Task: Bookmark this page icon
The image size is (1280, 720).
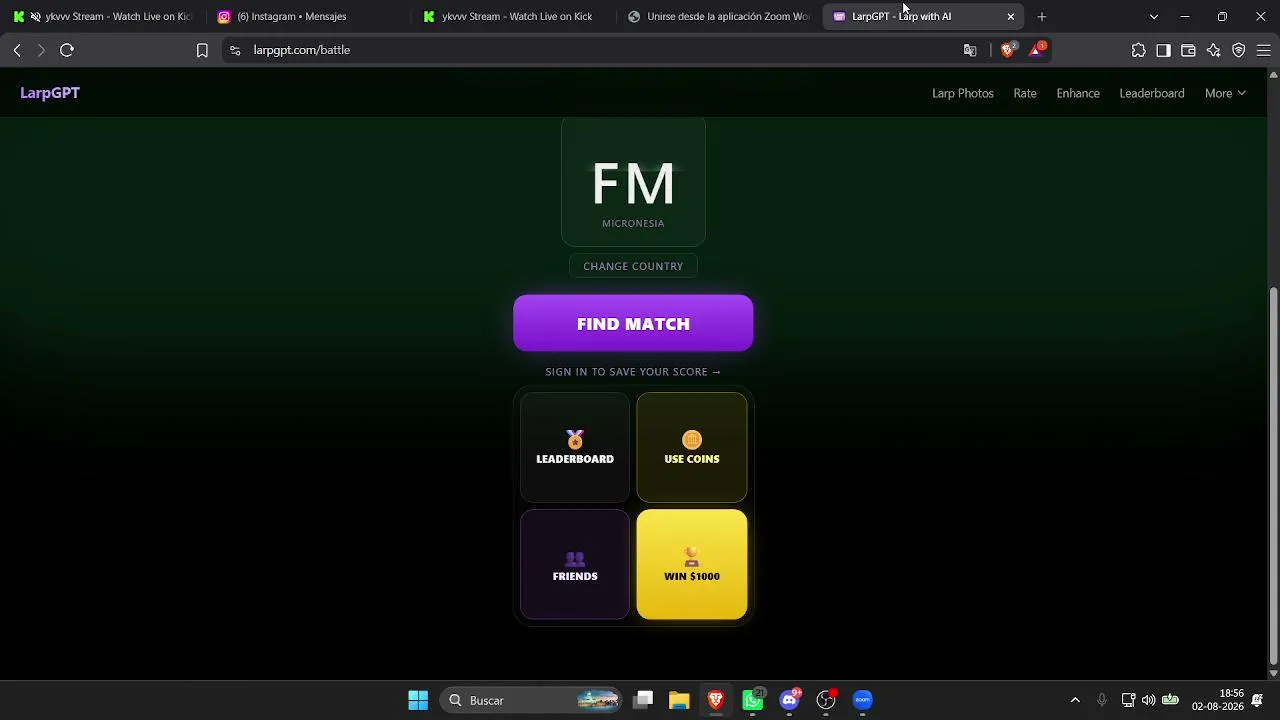Action: click(x=202, y=50)
